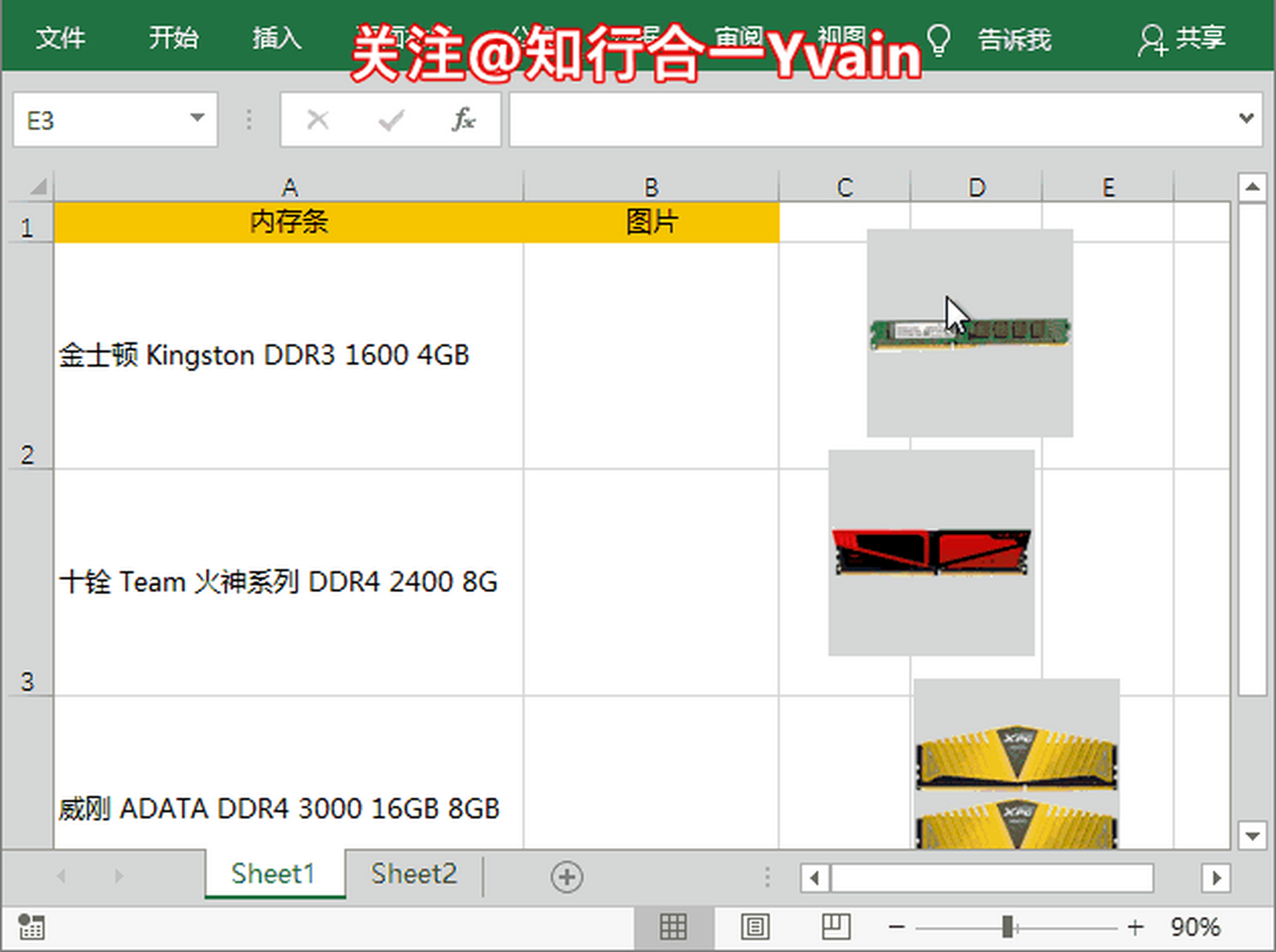Click the vertical scrollbar up arrow
The image size is (1276, 952).
click(x=1252, y=187)
